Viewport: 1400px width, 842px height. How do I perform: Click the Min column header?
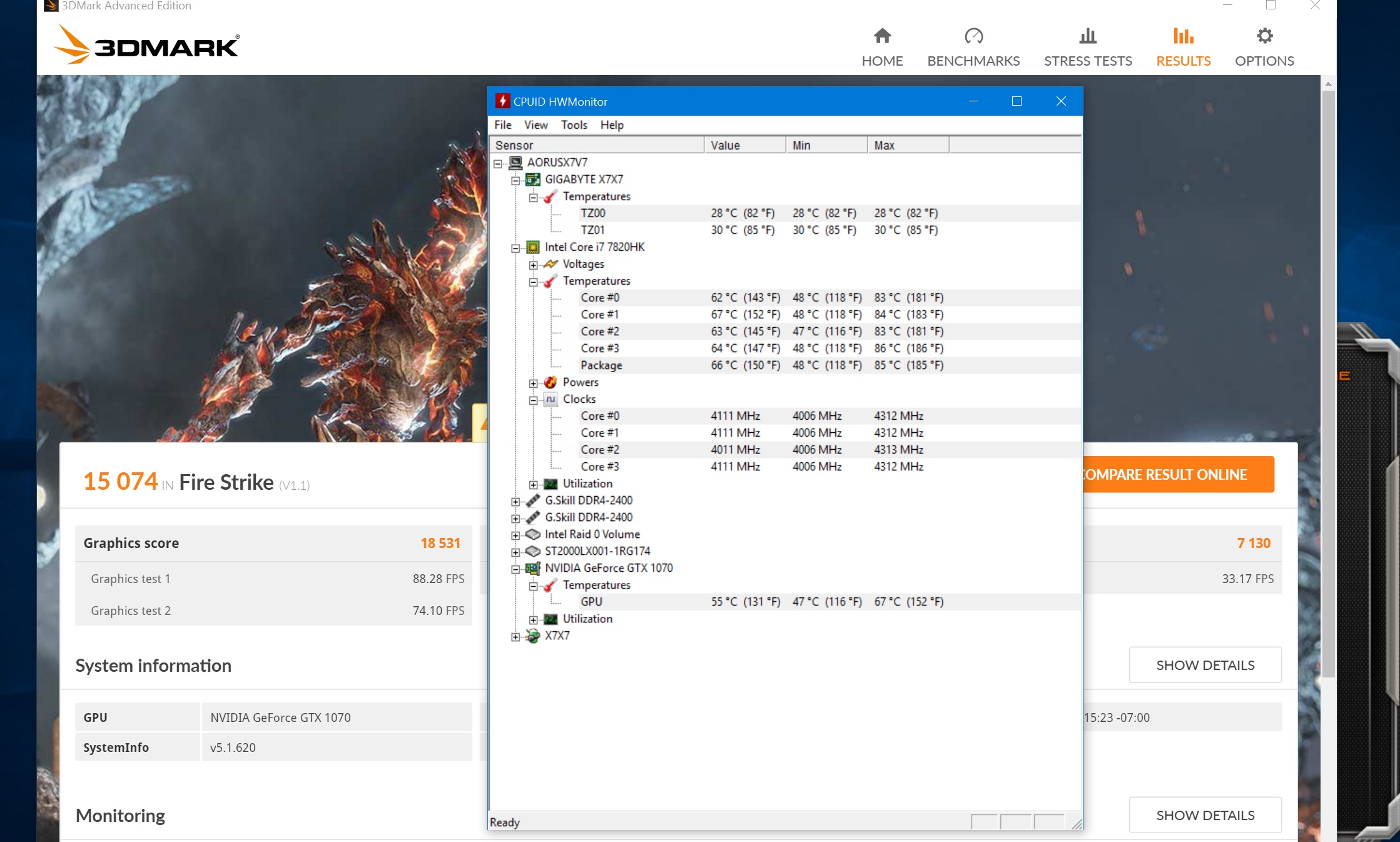coord(827,145)
